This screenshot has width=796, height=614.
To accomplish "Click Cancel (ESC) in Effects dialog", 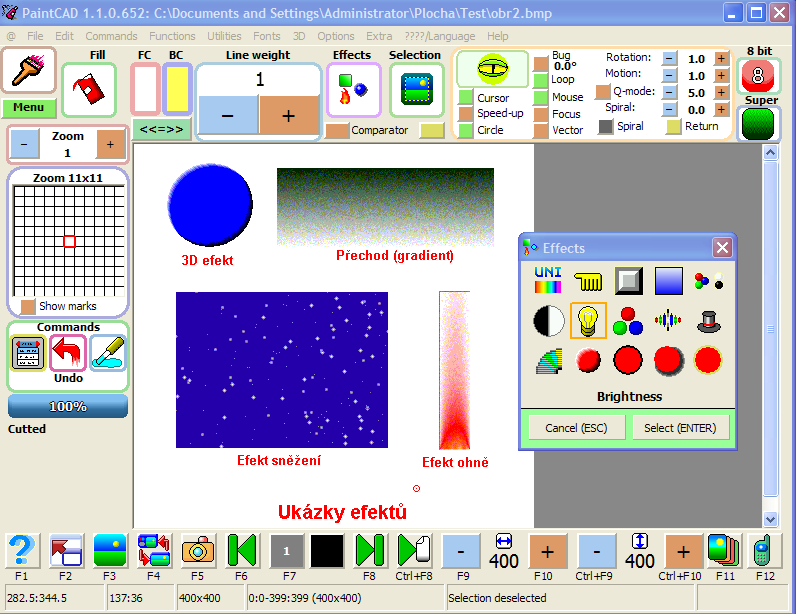I will click(x=576, y=428).
